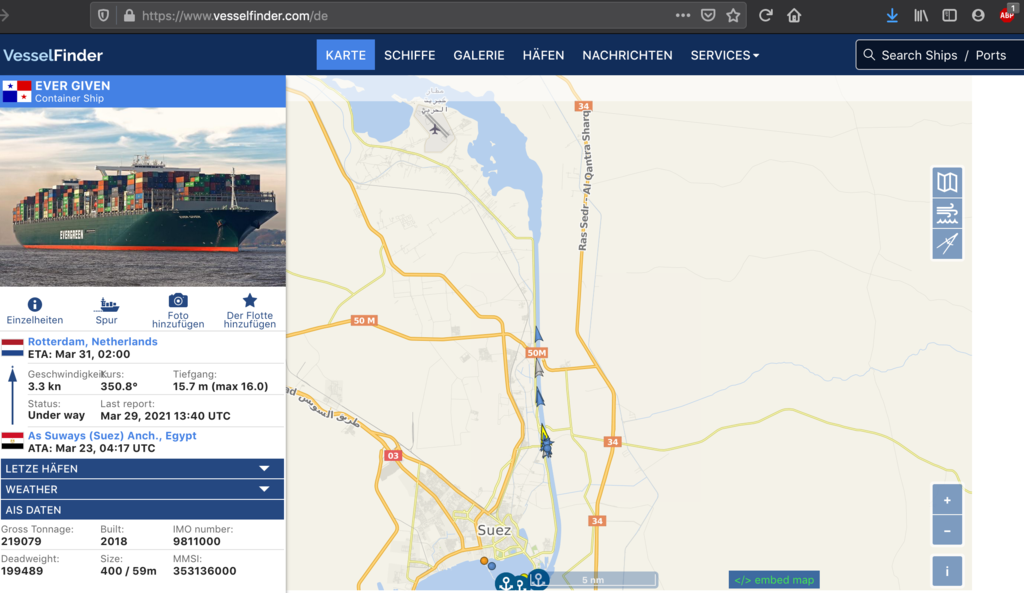Zoom out the map with minus button
Screen dimensions: 1024x593
click(947, 531)
